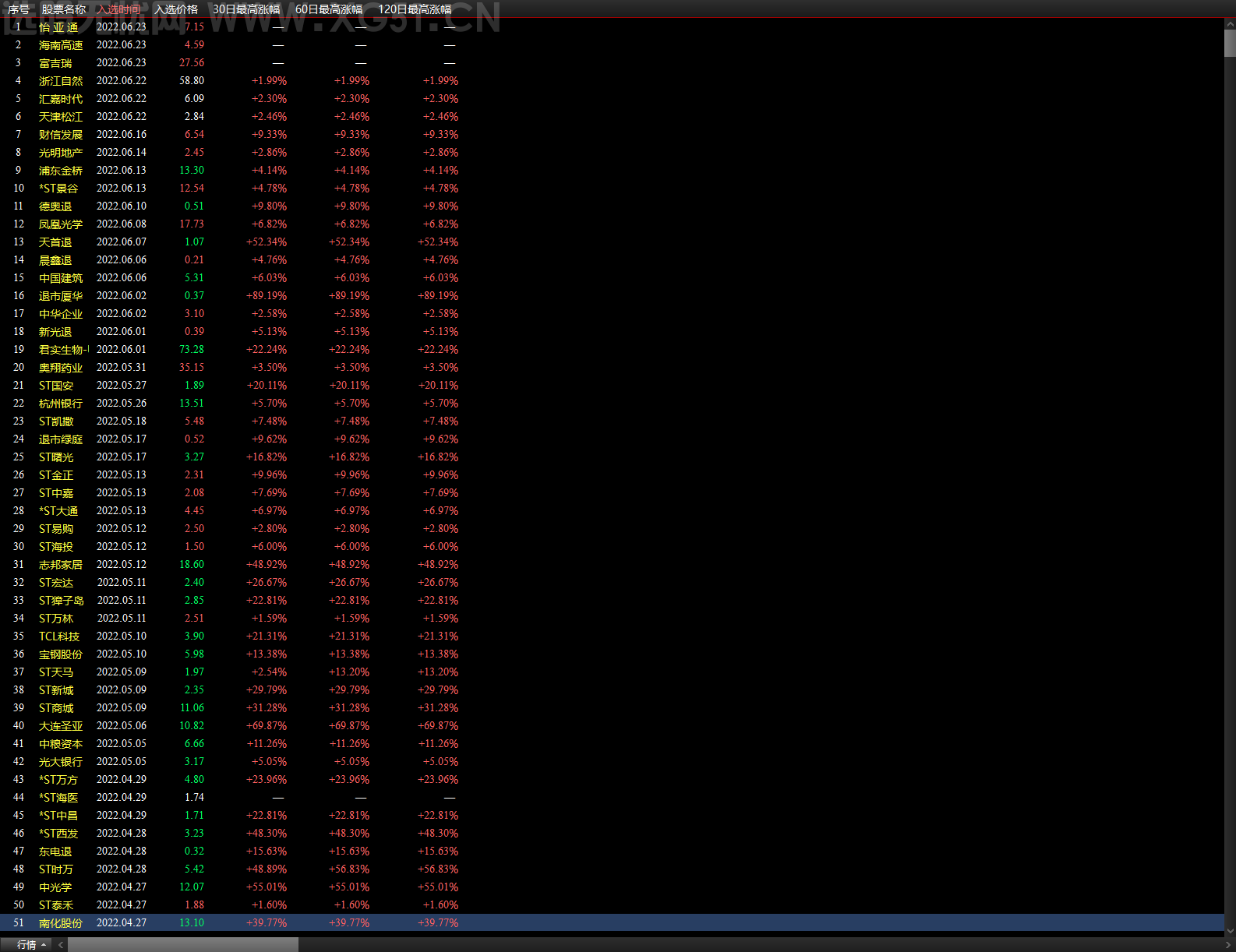The image size is (1236, 952).
Task: Sort by 序号 column header
Action: [19, 9]
